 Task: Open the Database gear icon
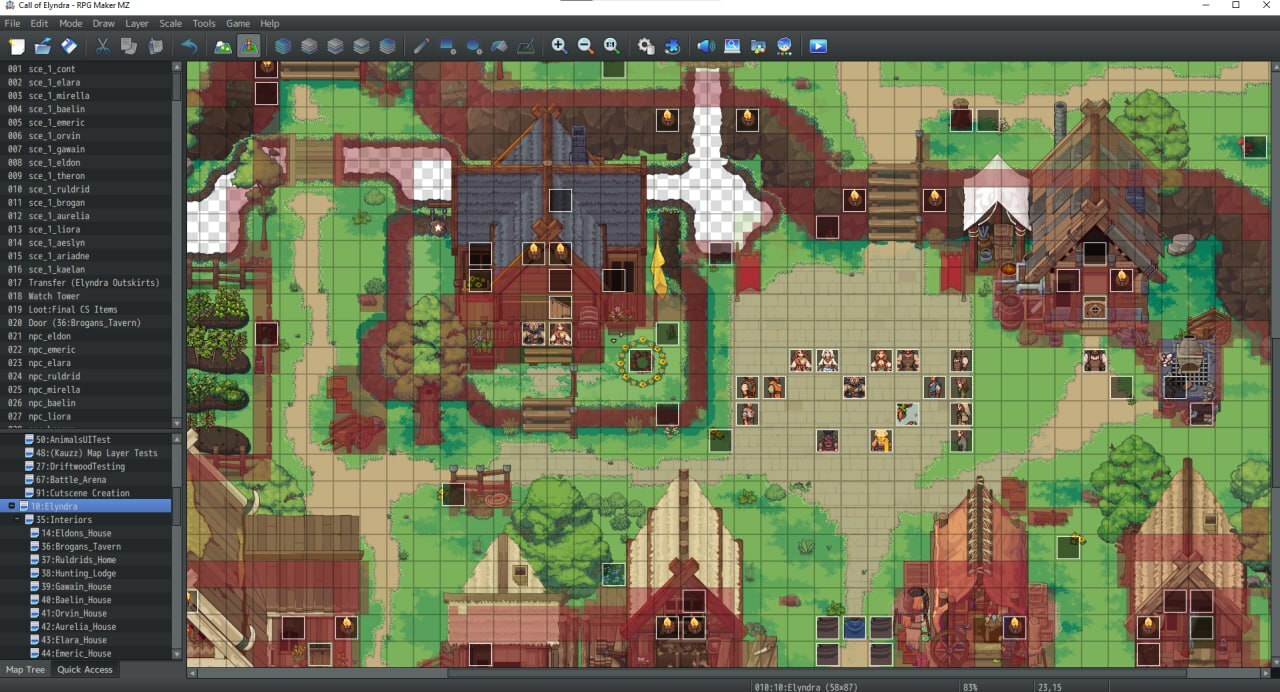[x=646, y=46]
